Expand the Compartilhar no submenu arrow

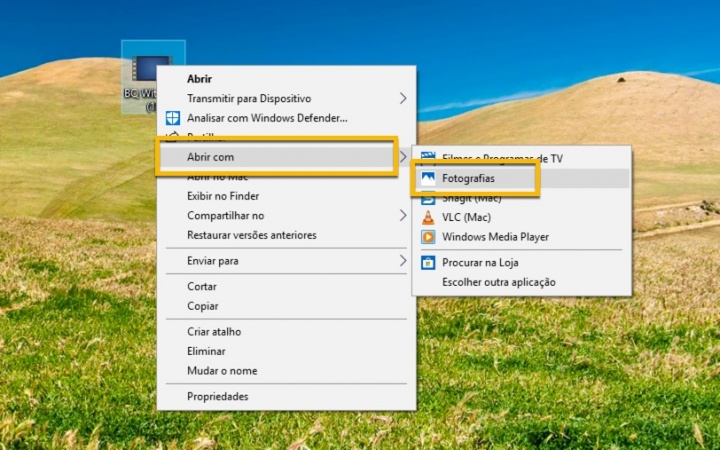click(403, 215)
